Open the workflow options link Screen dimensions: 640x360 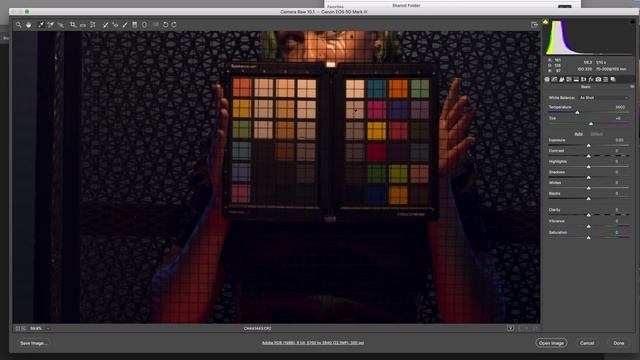313,343
